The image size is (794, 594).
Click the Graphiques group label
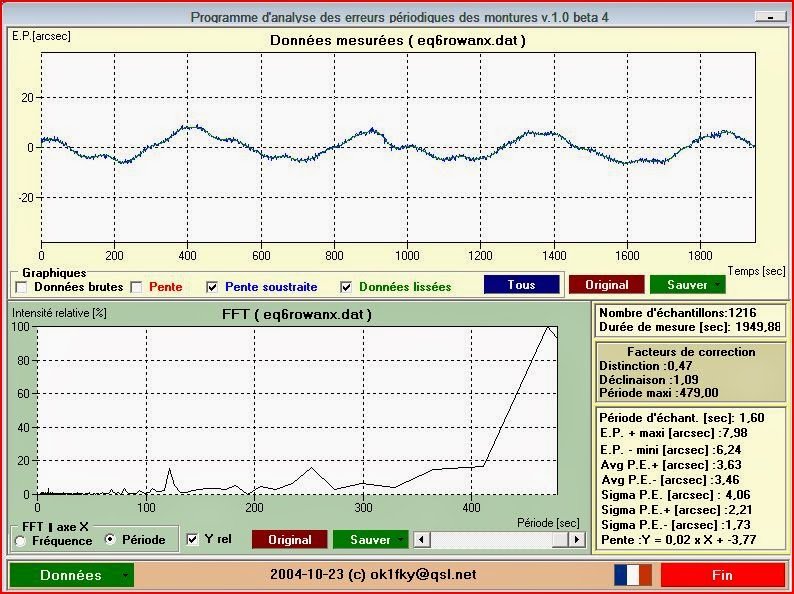pos(54,273)
